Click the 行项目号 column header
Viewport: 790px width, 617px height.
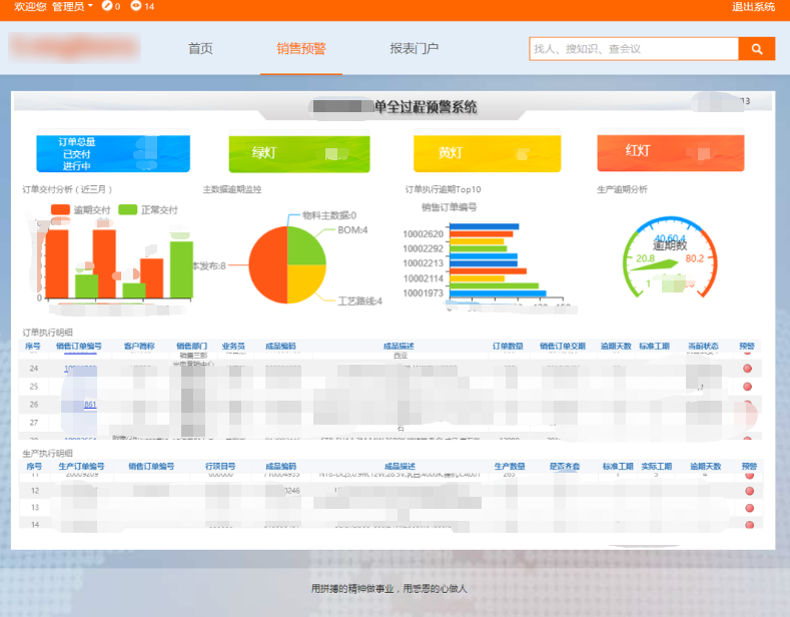(x=220, y=466)
